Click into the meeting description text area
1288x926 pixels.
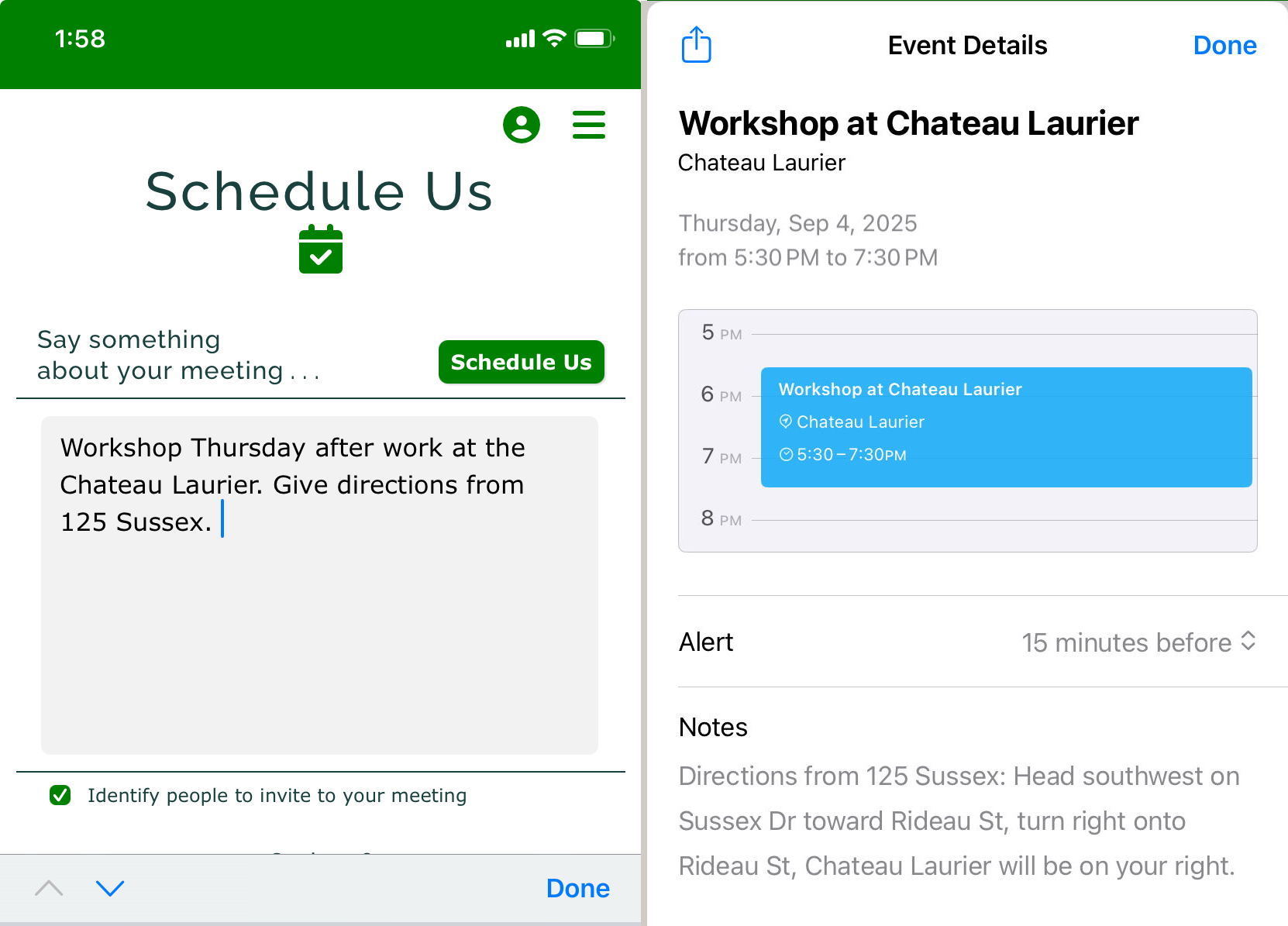click(319, 620)
